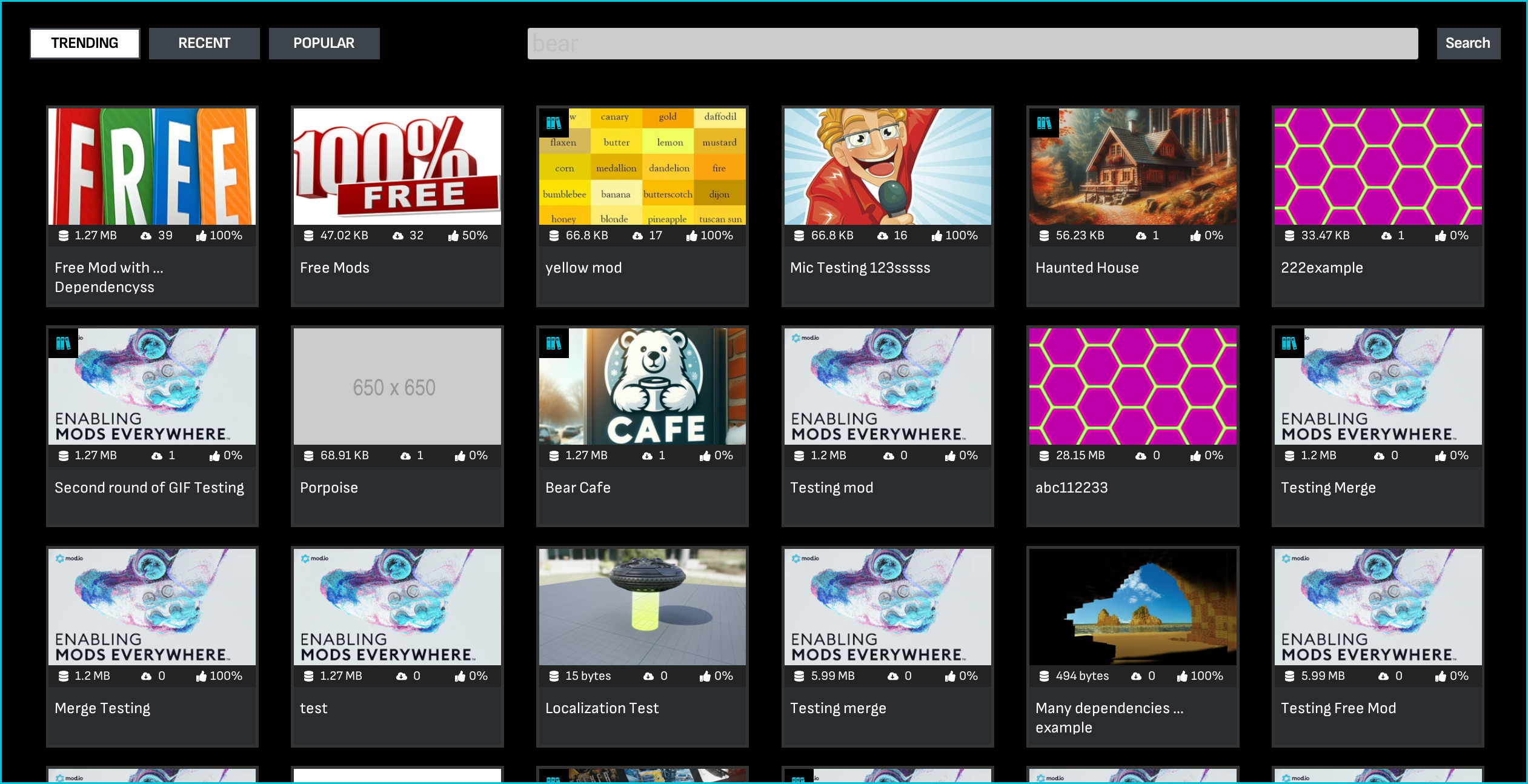This screenshot has height=784, width=1528.
Task: Click the collection icon on Haunted House thumbnail
Action: pyautogui.click(x=1043, y=122)
